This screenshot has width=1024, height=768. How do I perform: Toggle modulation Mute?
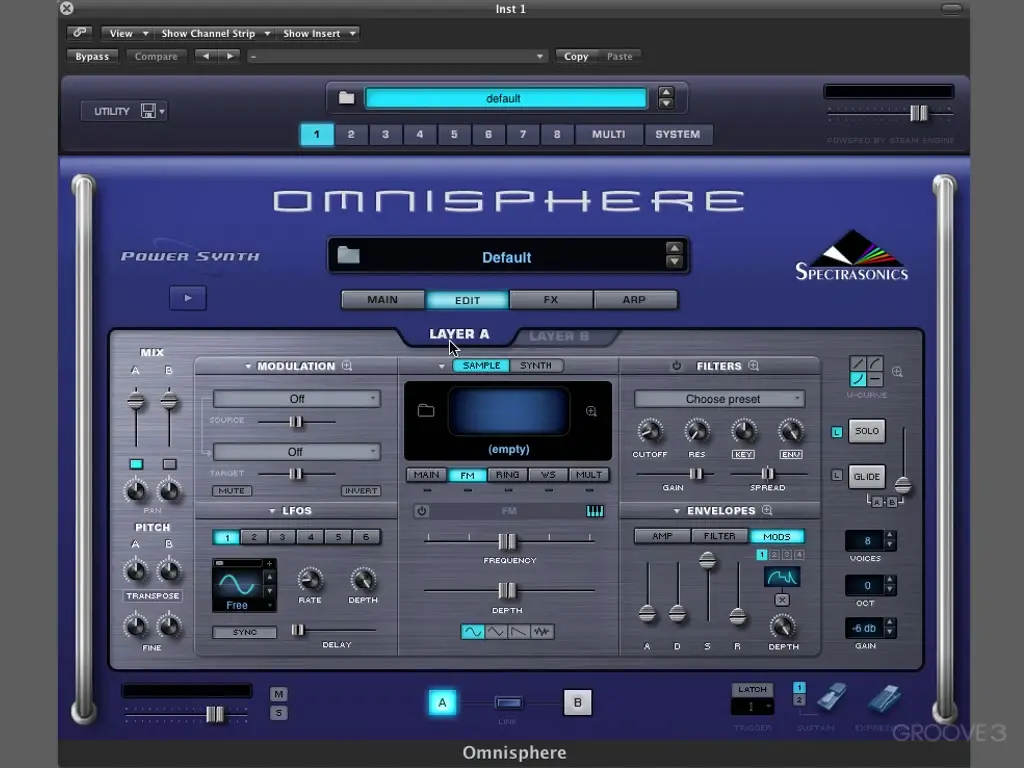tap(232, 490)
